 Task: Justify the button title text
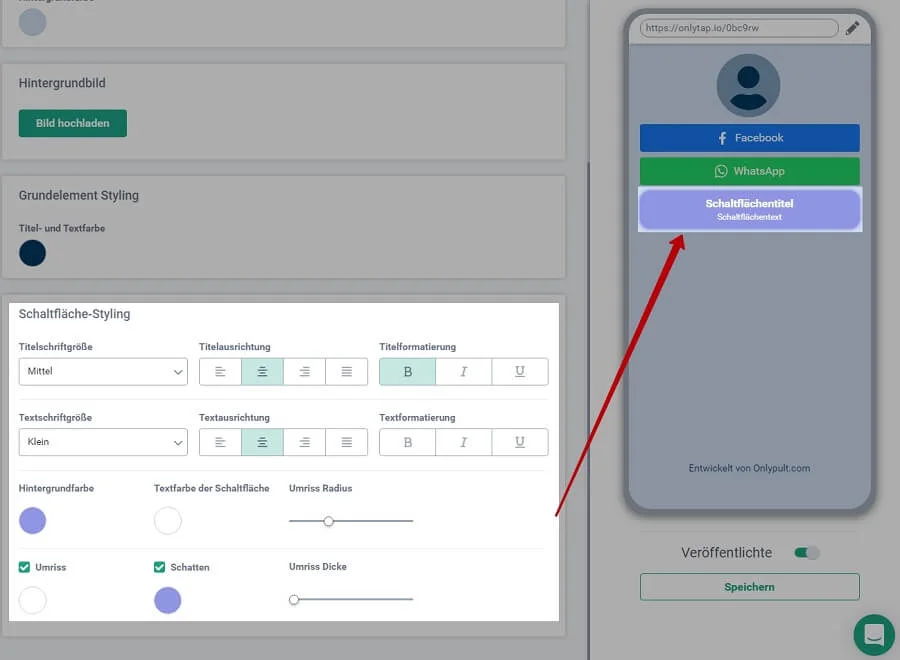(346, 372)
